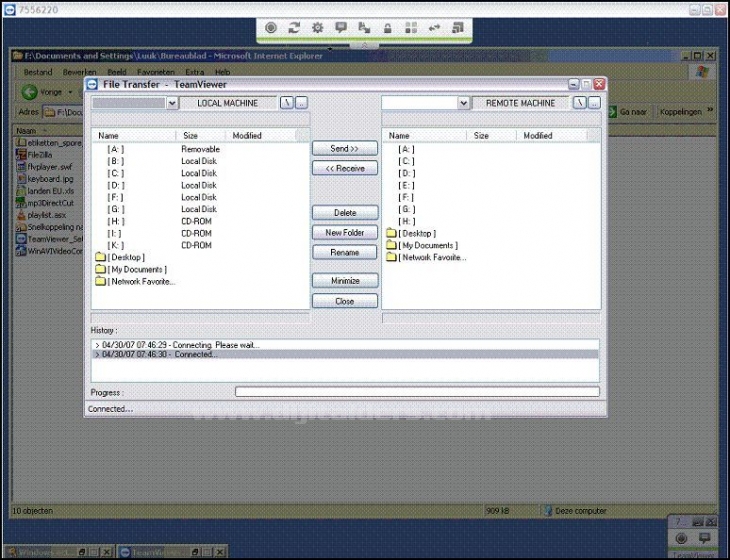Screen dimensions: 730x560
Task: Go up one level on remote machine
Action: [594, 103]
